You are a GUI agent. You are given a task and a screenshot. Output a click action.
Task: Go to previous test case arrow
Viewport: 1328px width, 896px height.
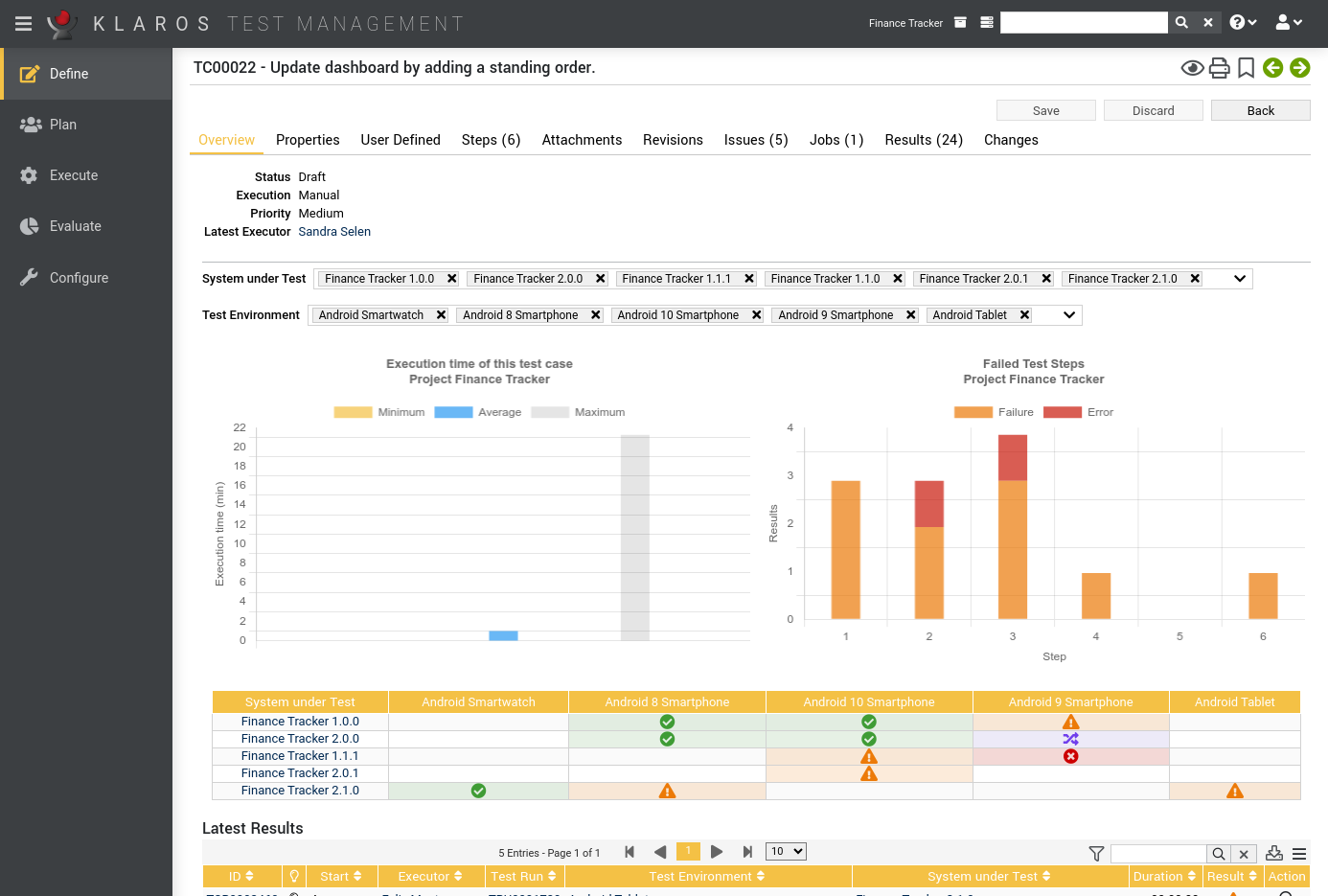tap(1272, 68)
